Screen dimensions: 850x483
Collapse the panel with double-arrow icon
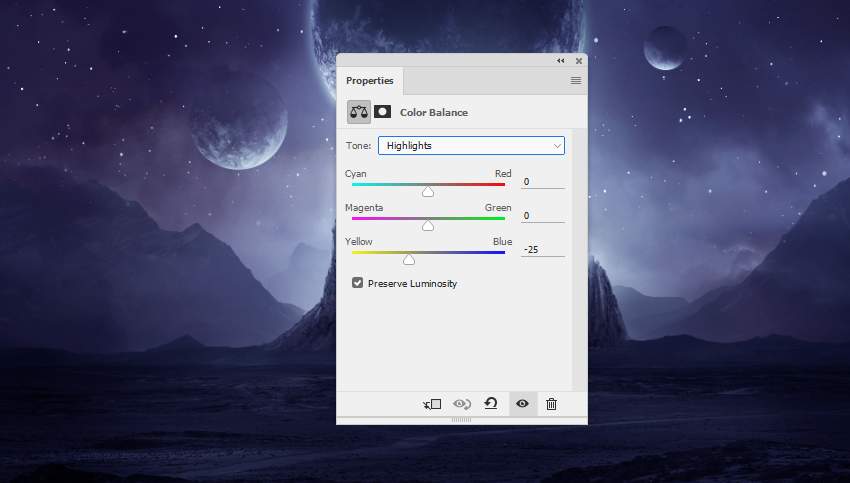click(561, 61)
